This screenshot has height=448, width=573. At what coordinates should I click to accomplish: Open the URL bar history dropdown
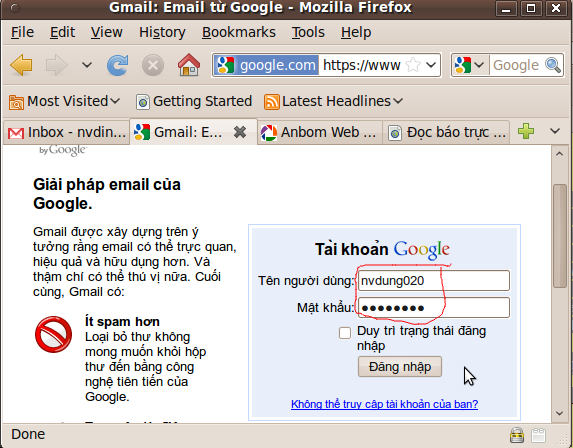click(431, 65)
